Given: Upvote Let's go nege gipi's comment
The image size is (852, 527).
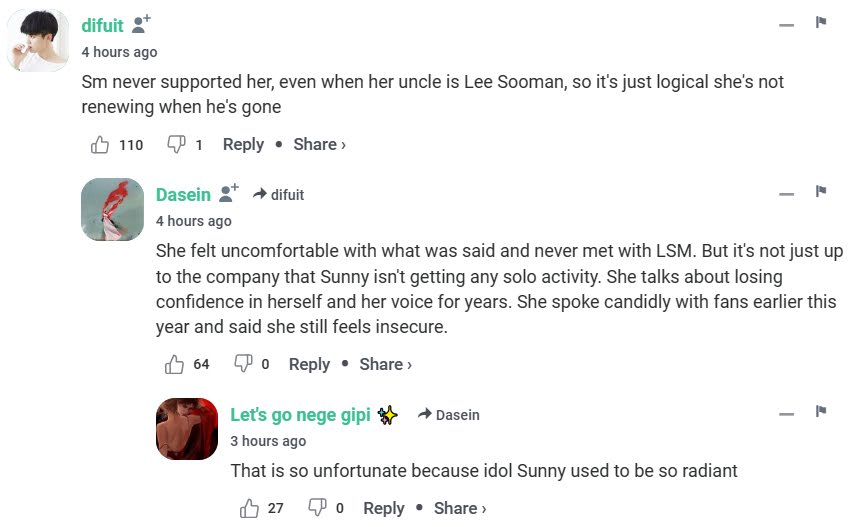Looking at the screenshot, I should [x=250, y=508].
